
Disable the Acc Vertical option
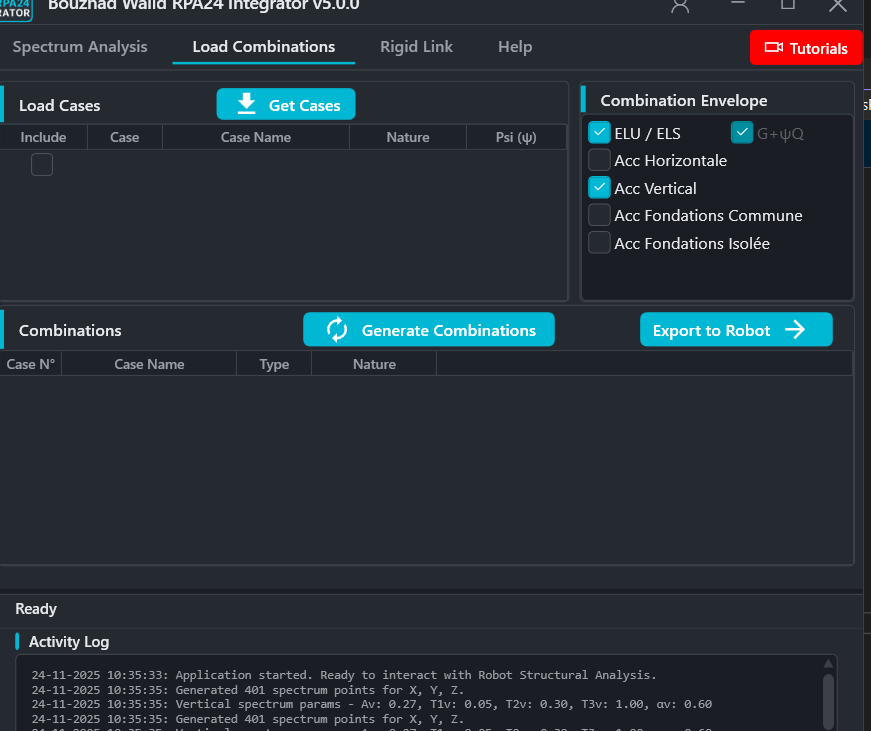pyautogui.click(x=598, y=187)
